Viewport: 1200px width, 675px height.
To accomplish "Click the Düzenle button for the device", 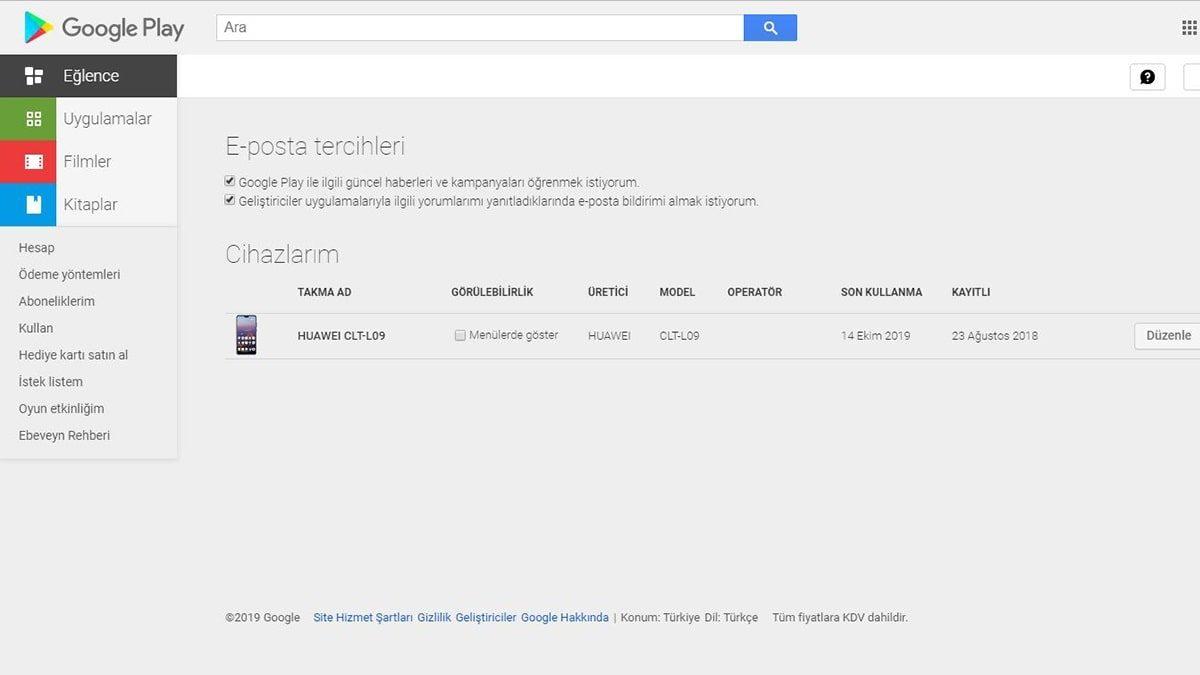I will pos(1166,335).
